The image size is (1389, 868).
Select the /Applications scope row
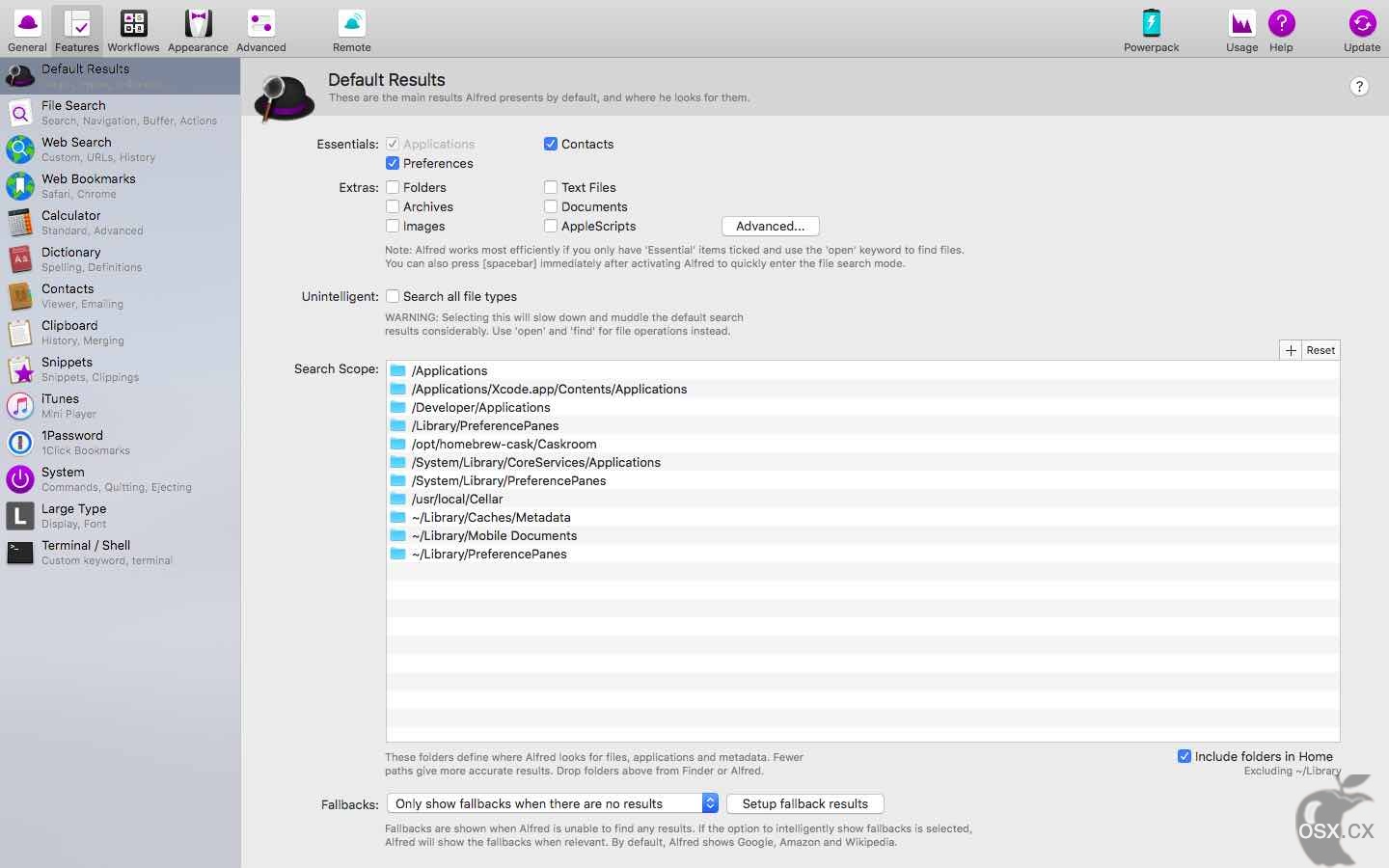pos(862,370)
